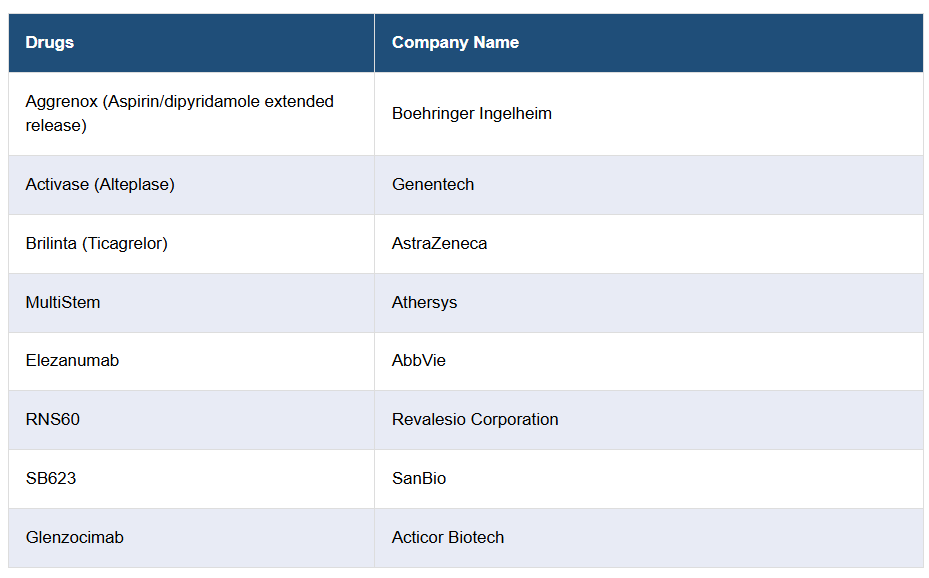This screenshot has width=929, height=578.
Task: Click the word Brilinta
Action: [52, 243]
